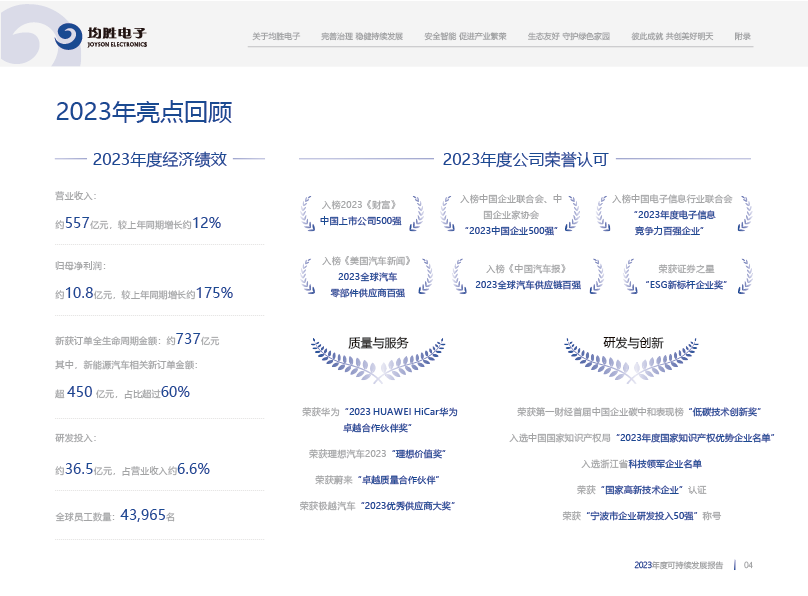Image resolution: width=808 pixels, height=596 pixels.
Task: Open the 附录 navigation tab
Action: point(742,36)
